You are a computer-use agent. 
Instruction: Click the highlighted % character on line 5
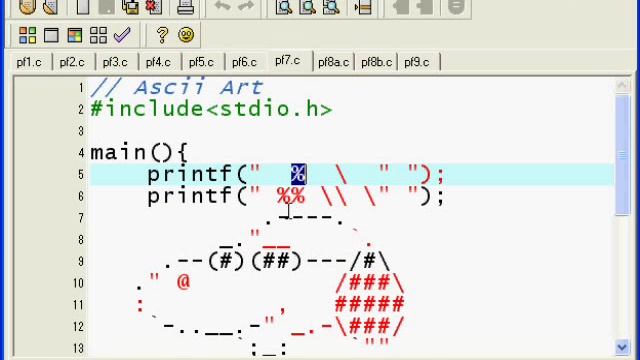(x=298, y=174)
